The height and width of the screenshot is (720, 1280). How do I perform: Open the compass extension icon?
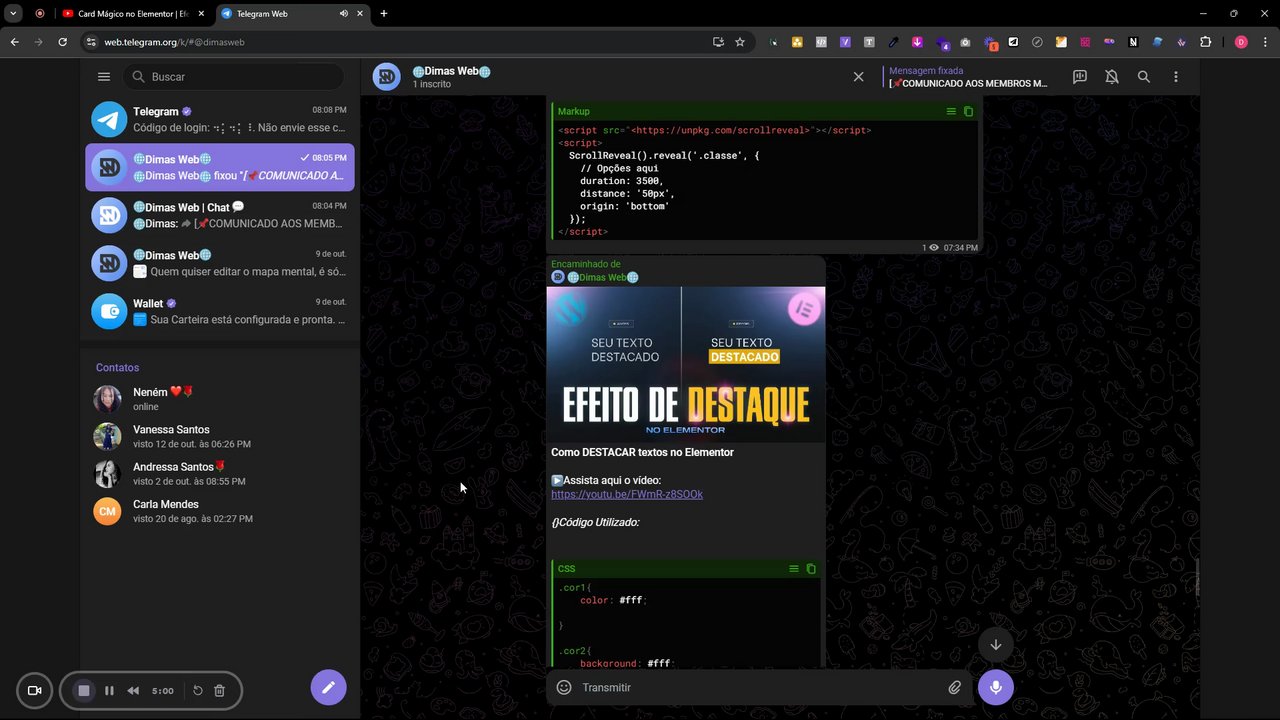pos(1037,42)
